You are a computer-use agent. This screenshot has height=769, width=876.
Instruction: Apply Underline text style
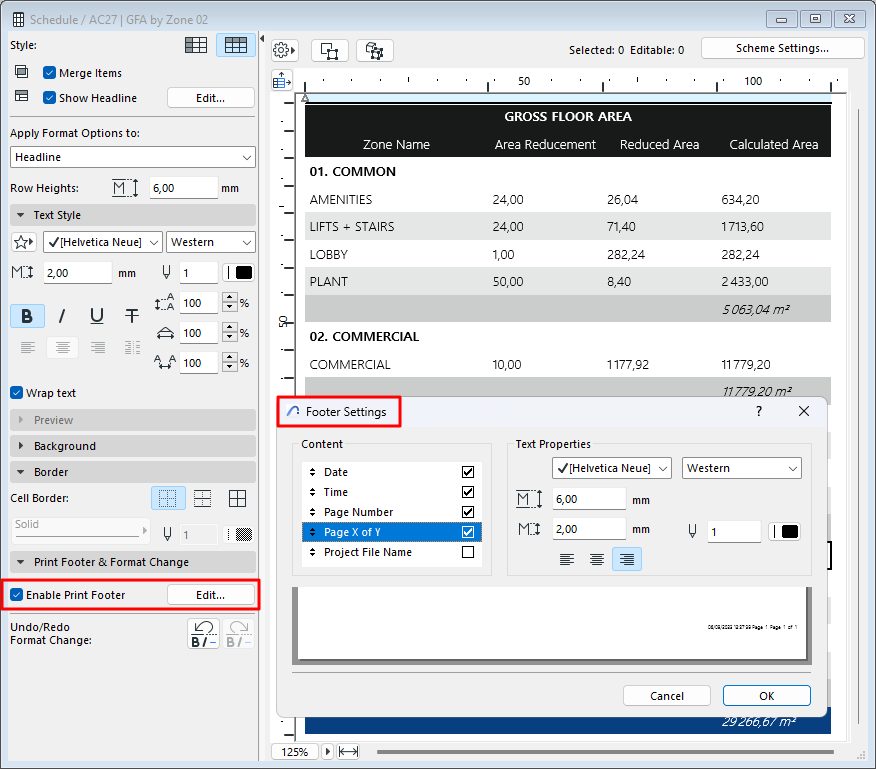click(97, 316)
